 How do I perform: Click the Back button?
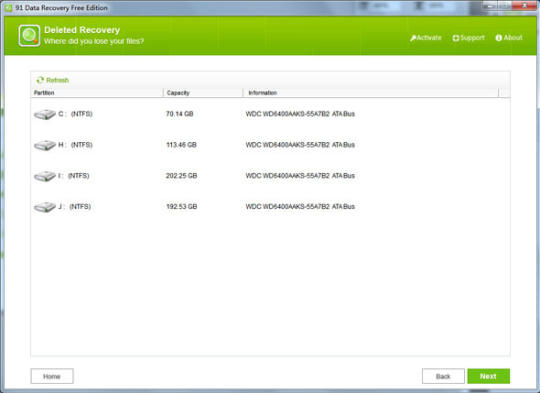click(443, 376)
